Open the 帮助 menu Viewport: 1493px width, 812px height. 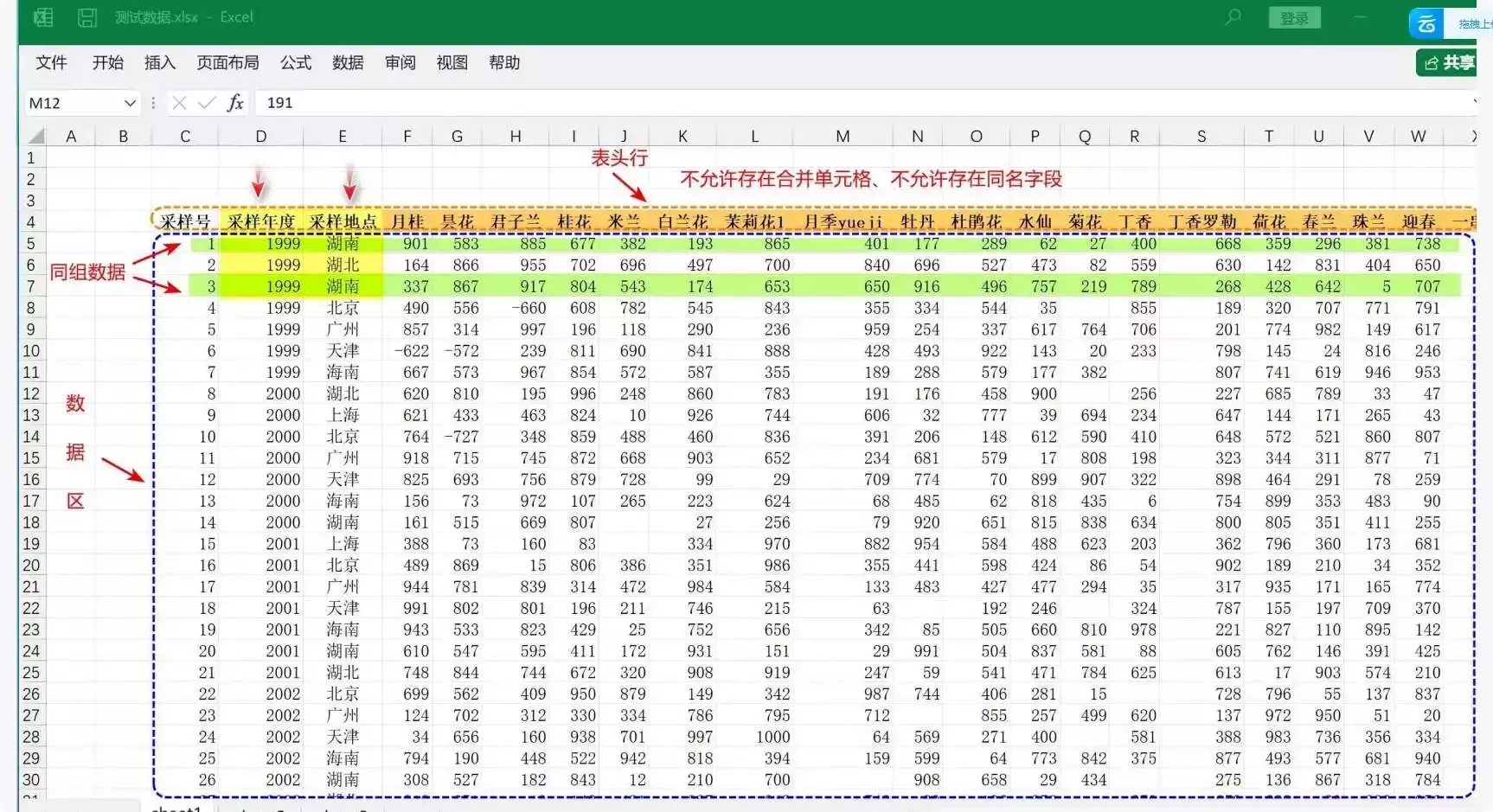pyautogui.click(x=504, y=62)
